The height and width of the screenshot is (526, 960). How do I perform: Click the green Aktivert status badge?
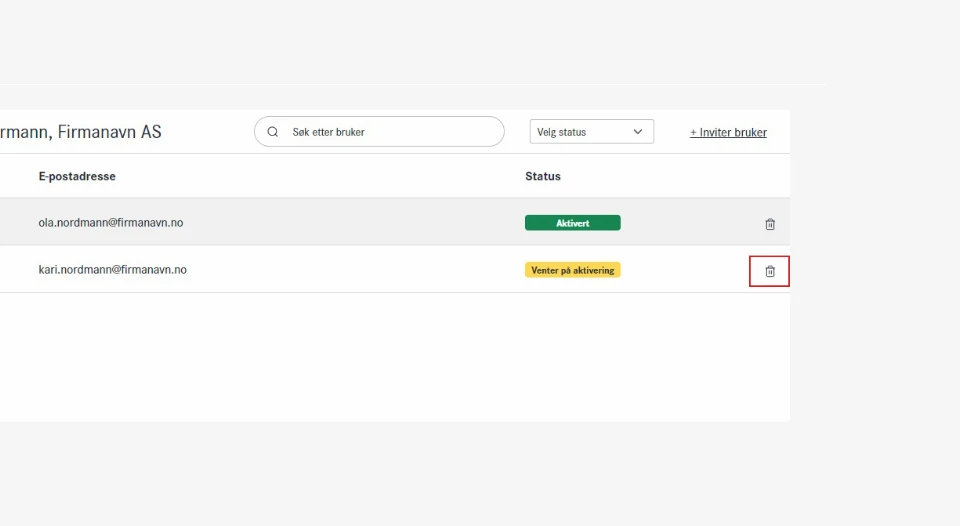click(x=572, y=223)
